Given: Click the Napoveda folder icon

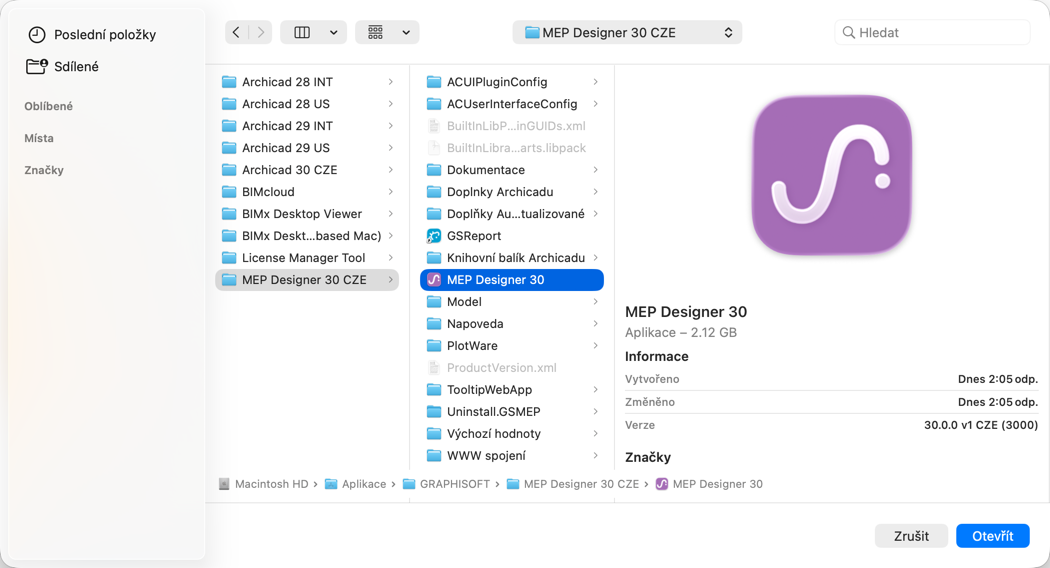Looking at the screenshot, I should pyautogui.click(x=434, y=324).
